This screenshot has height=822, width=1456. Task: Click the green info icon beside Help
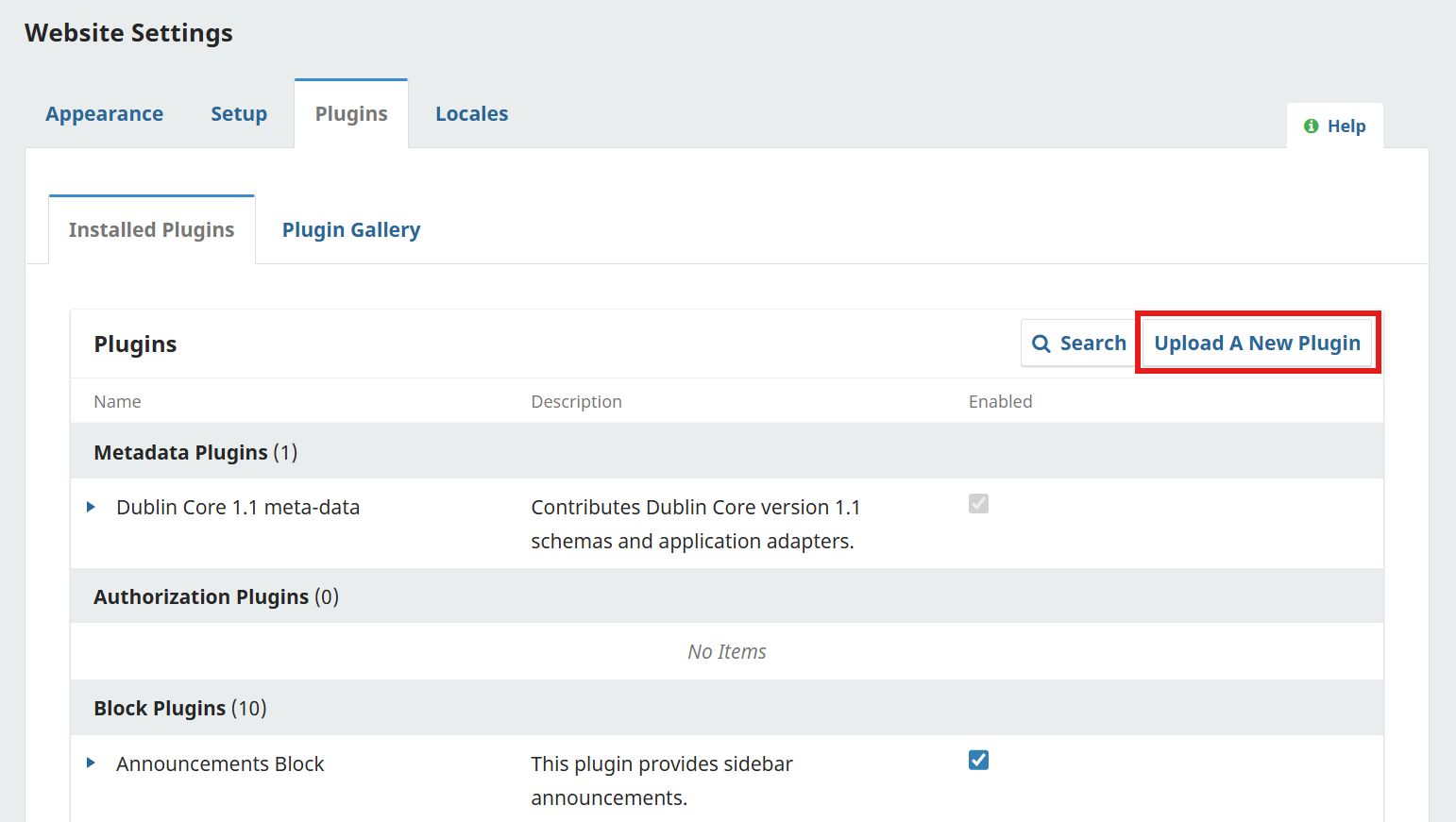(x=1311, y=126)
